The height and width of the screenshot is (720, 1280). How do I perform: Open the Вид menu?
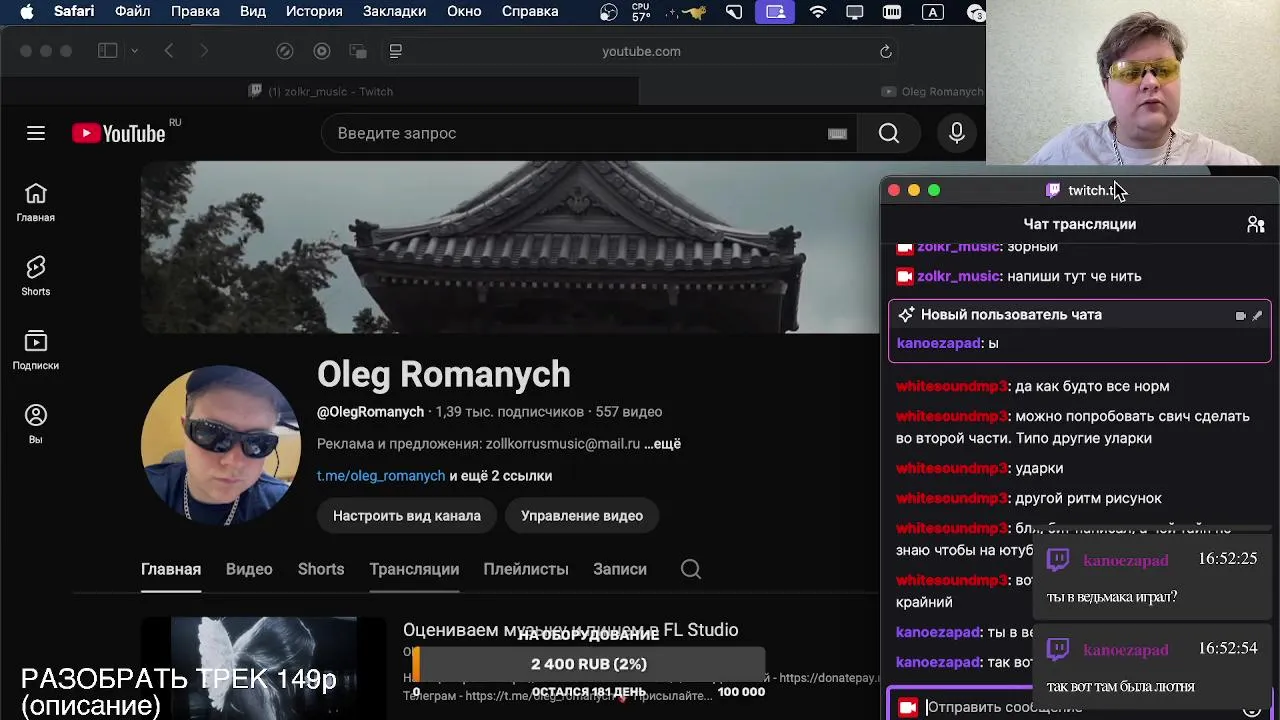point(253,11)
